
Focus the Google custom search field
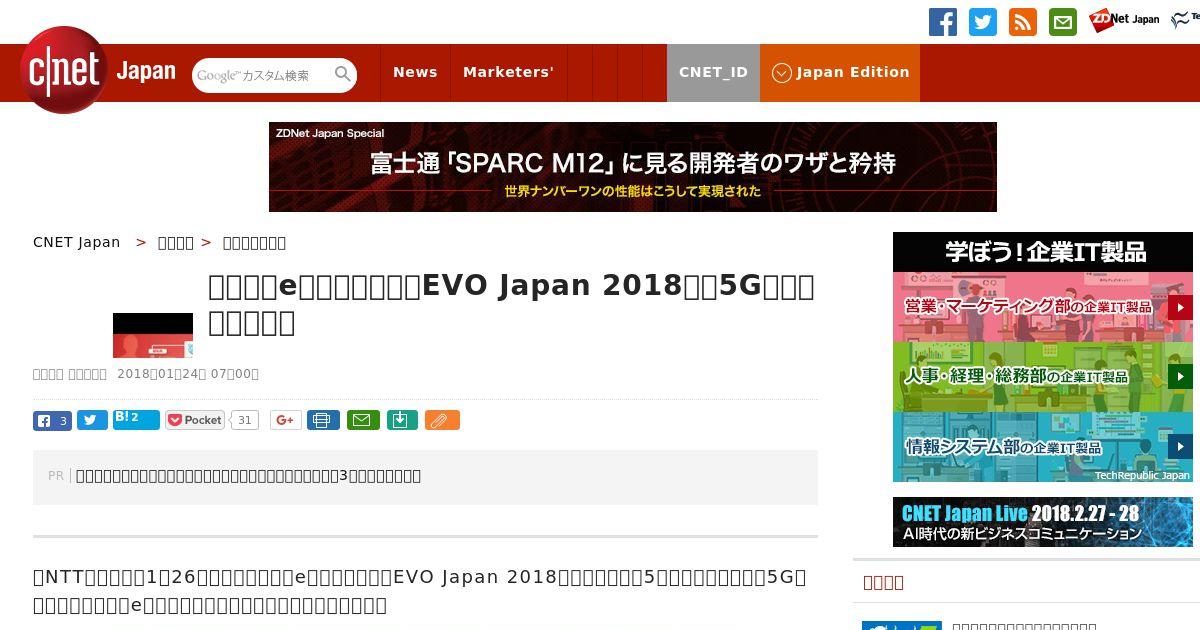click(x=263, y=75)
